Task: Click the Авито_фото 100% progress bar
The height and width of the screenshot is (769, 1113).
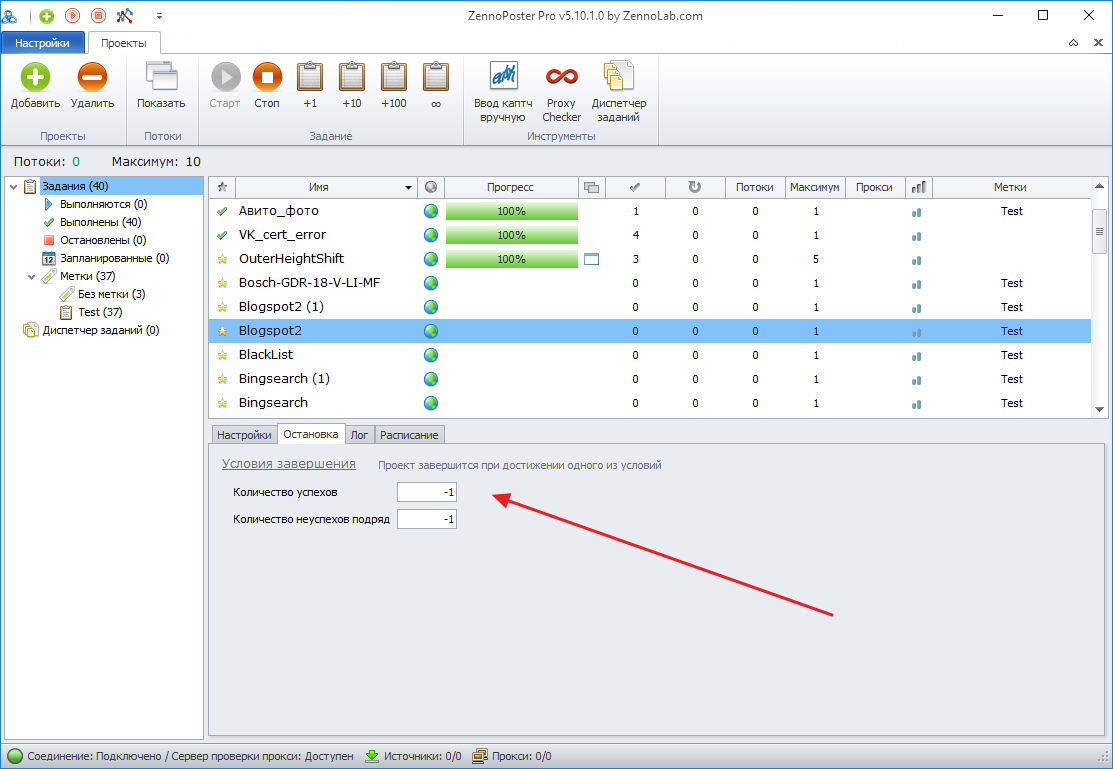Action: pos(512,212)
